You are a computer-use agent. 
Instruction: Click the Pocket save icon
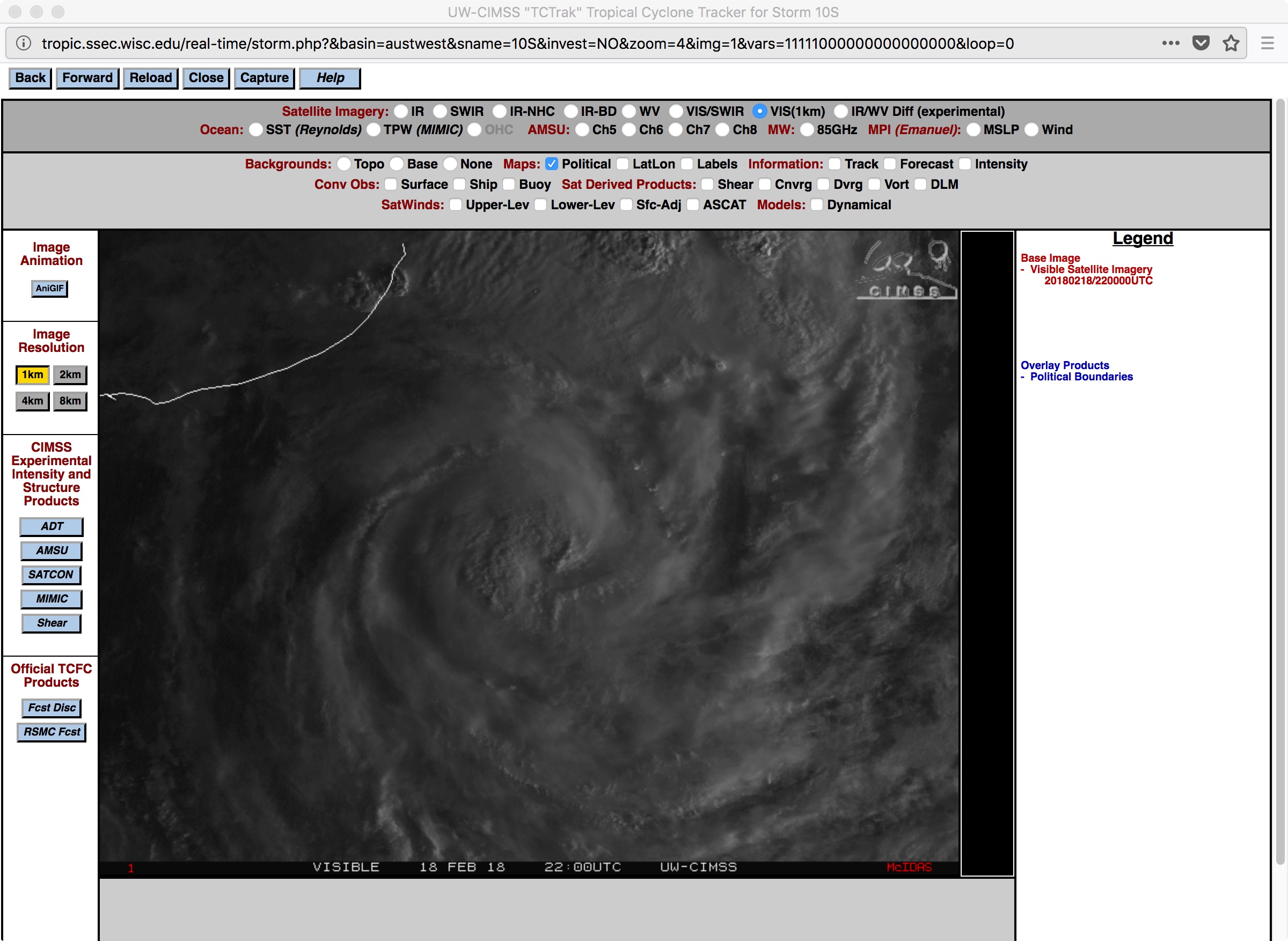pyautogui.click(x=1201, y=43)
